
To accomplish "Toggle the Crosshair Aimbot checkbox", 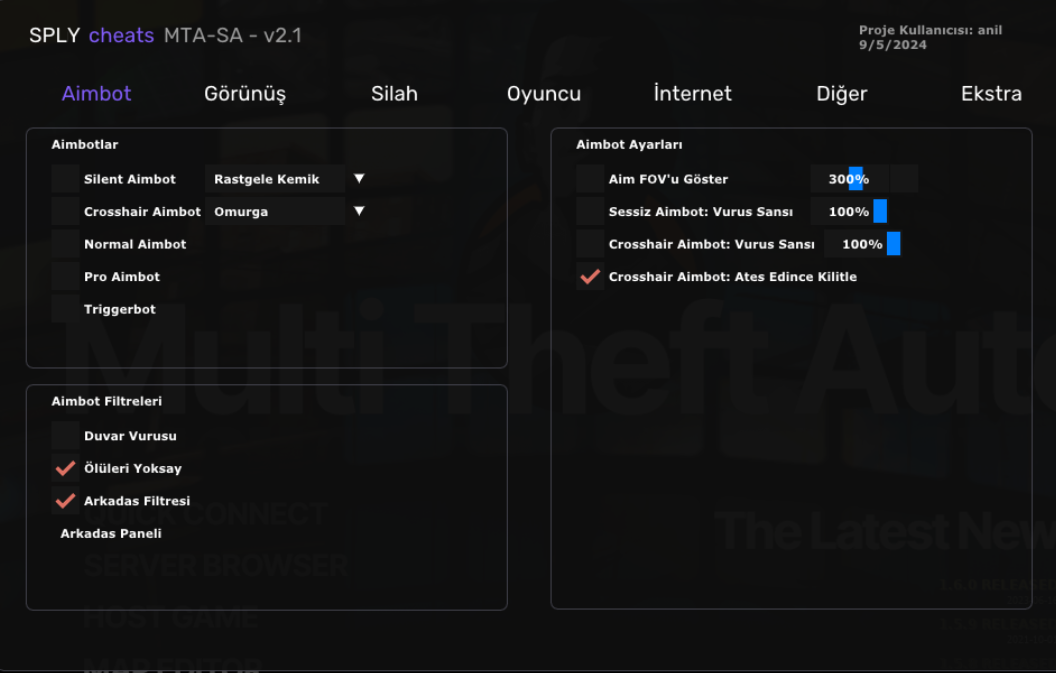I will (x=65, y=211).
